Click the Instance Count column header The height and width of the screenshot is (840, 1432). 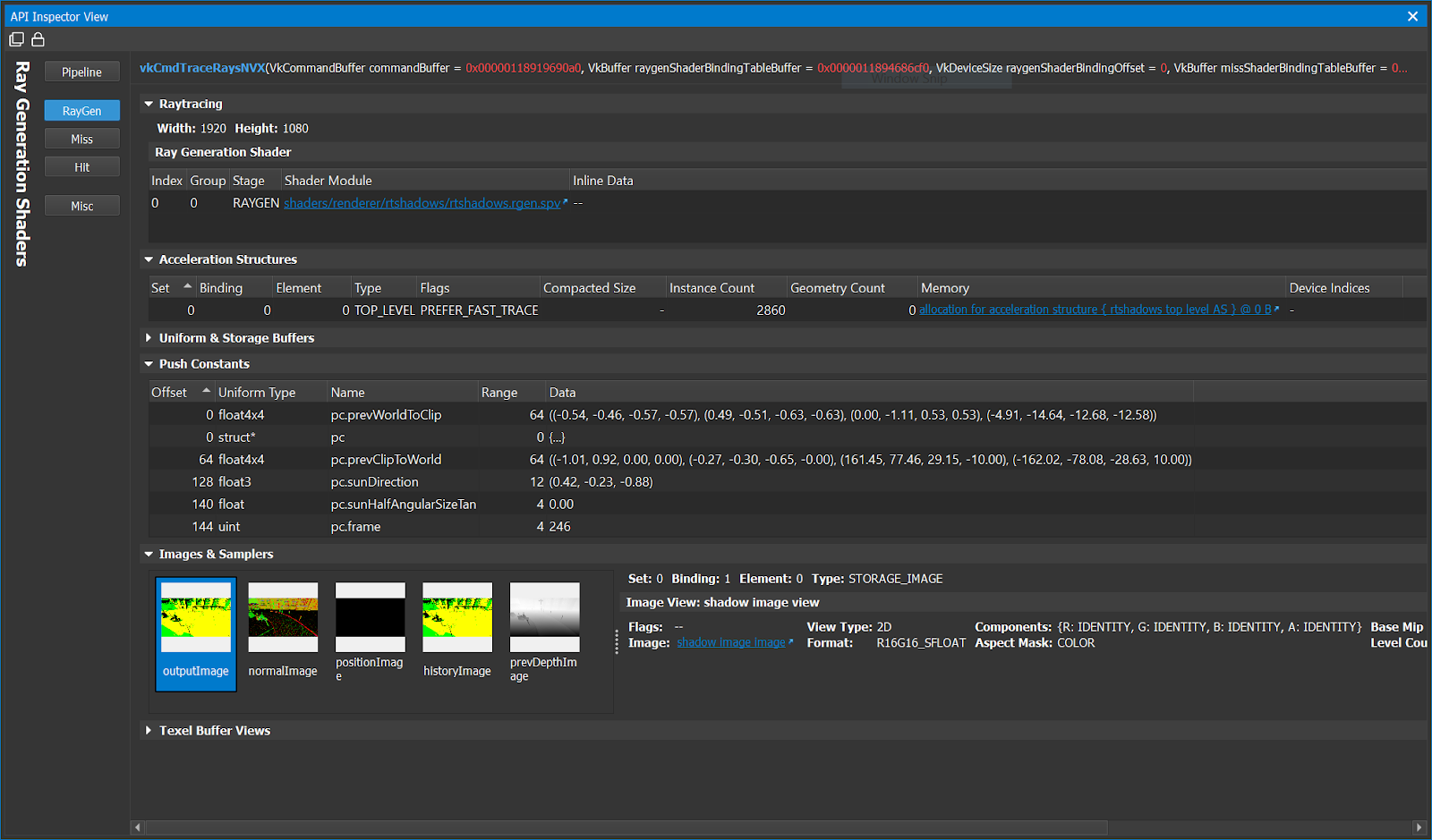726,288
